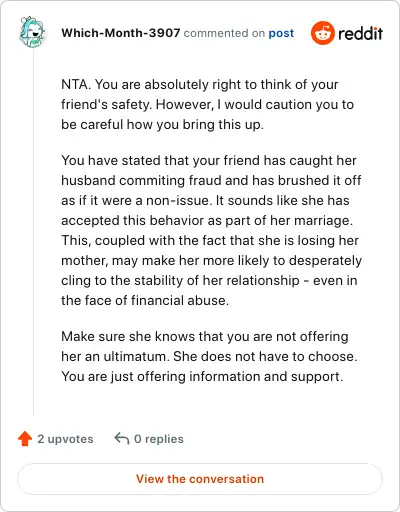Click the reddit wordmark text
The image size is (400, 512).
tap(360, 33)
